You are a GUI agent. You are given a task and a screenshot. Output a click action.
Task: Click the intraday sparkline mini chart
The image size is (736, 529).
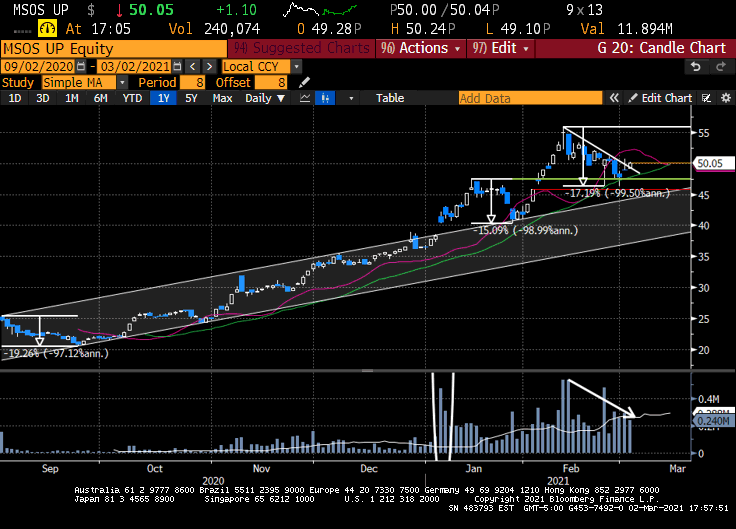coord(320,9)
